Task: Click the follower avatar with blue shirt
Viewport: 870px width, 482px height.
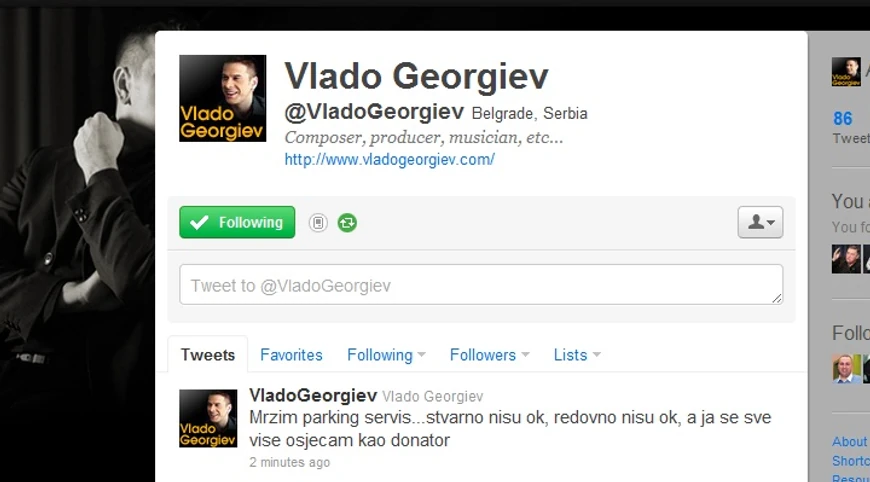Action: (846, 369)
